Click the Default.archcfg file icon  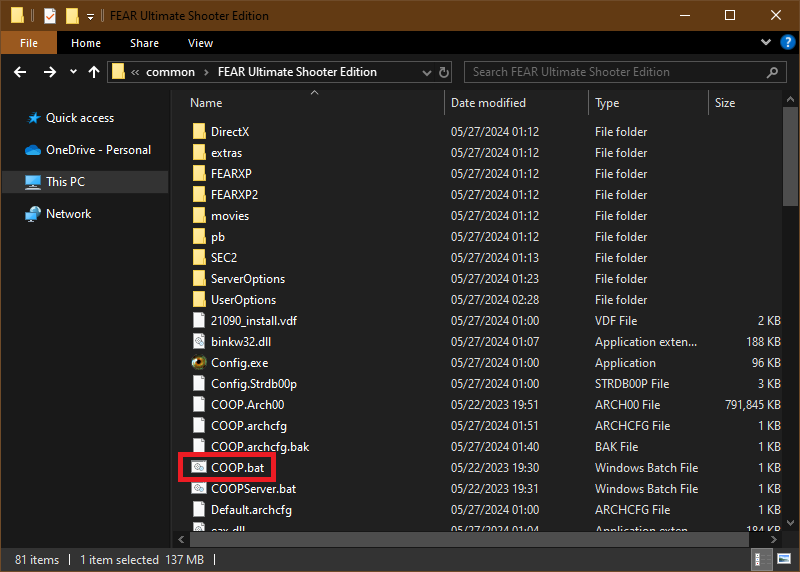point(199,509)
